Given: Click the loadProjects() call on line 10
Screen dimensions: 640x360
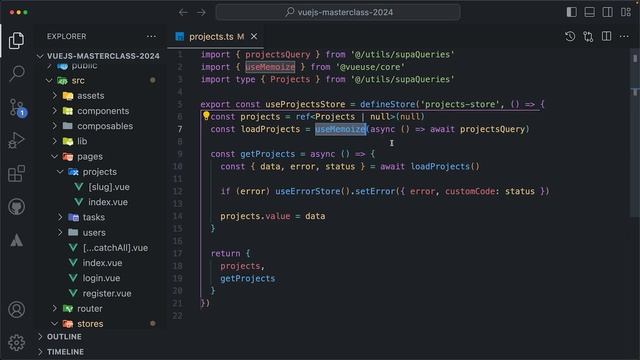Looking at the screenshot, I should (445, 167).
